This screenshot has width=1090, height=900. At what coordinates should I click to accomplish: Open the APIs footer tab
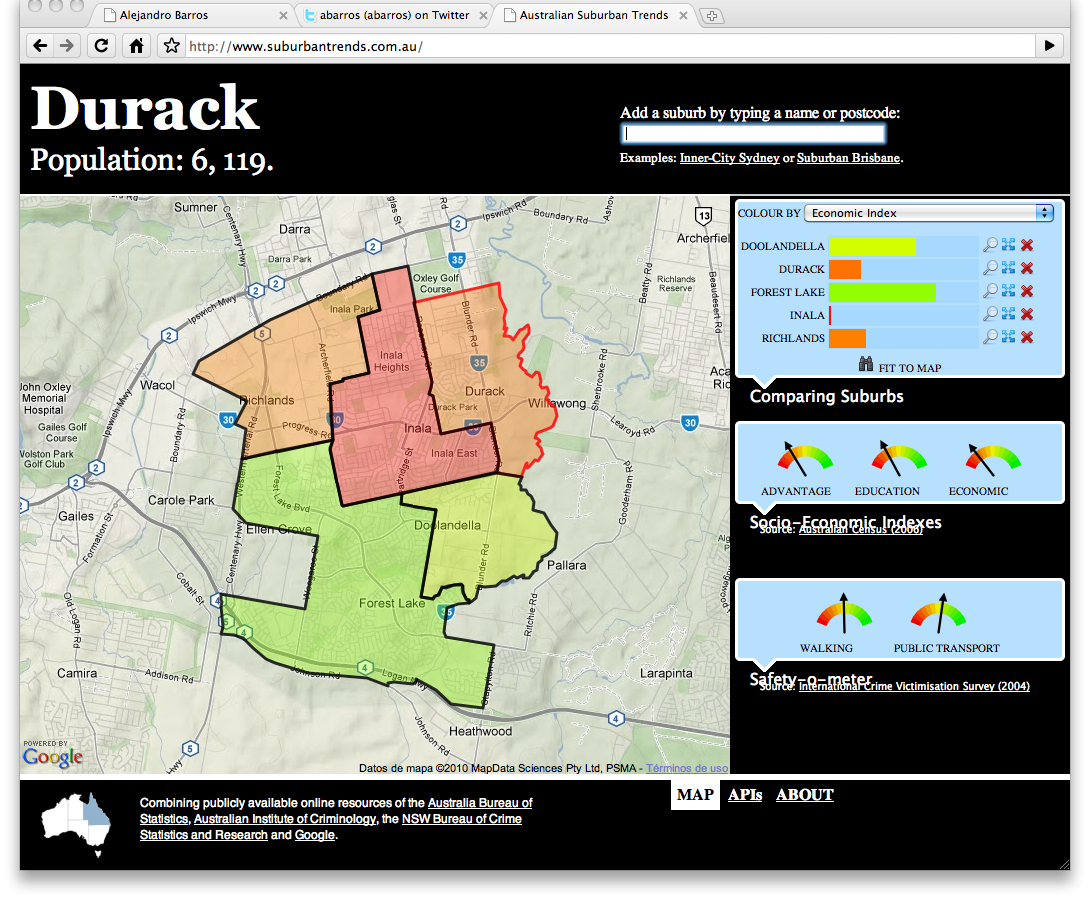coord(745,794)
